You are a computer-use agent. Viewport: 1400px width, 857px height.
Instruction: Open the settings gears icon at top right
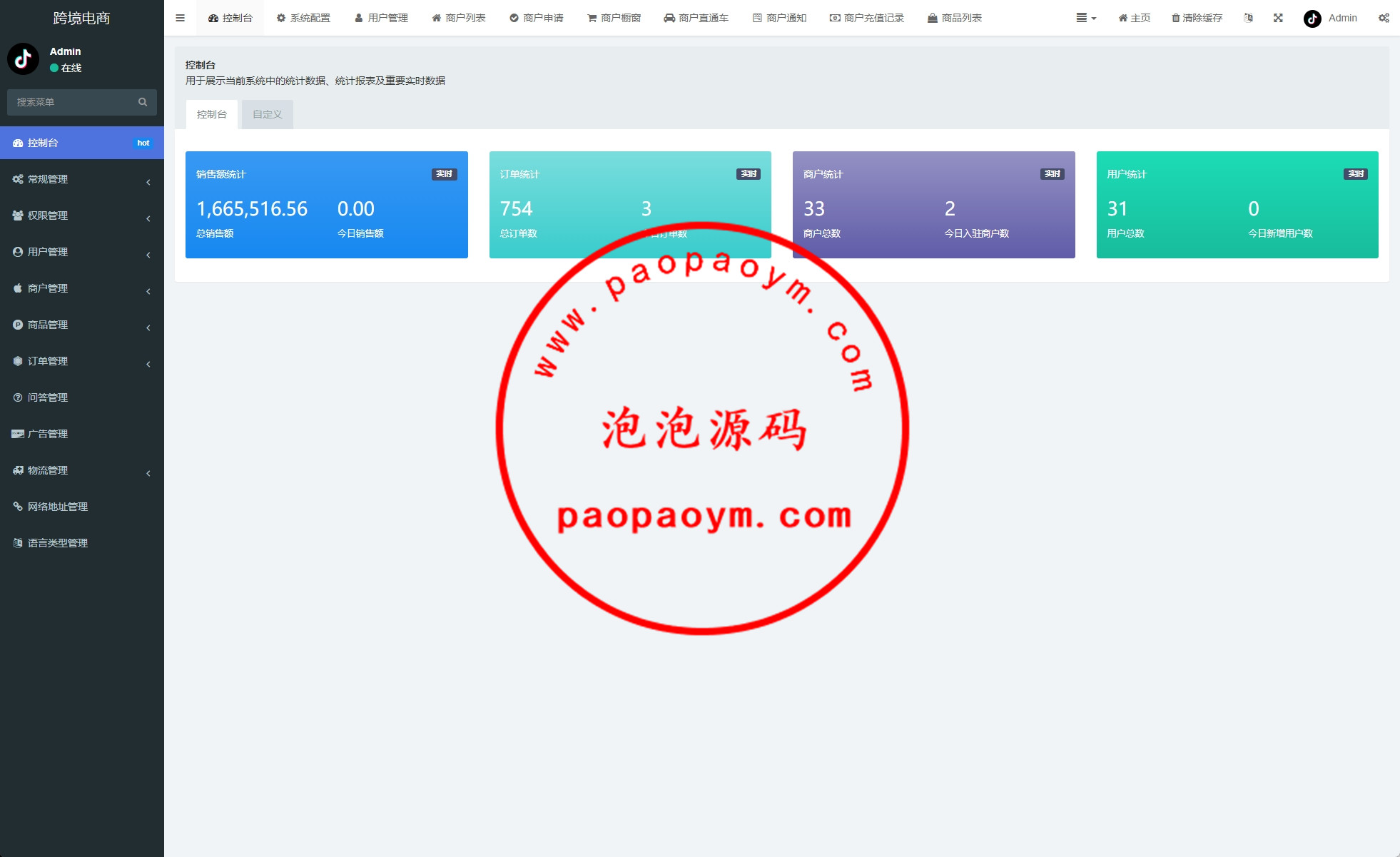tap(1384, 18)
